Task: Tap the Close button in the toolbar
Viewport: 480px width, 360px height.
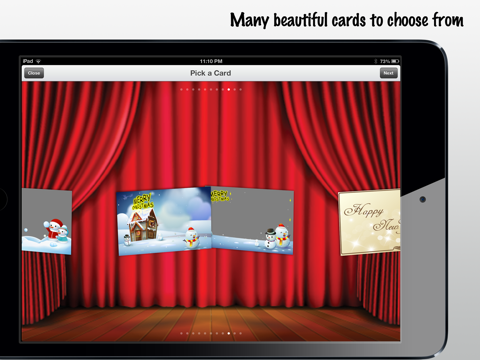Action: [x=34, y=73]
